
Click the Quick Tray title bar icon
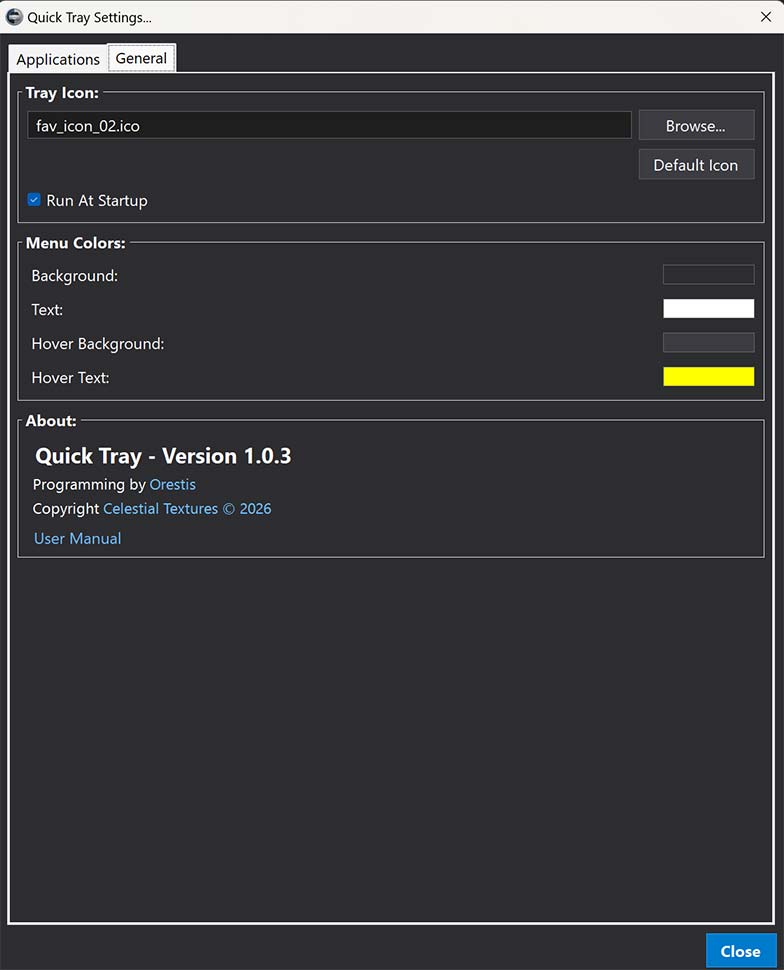pos(14,17)
